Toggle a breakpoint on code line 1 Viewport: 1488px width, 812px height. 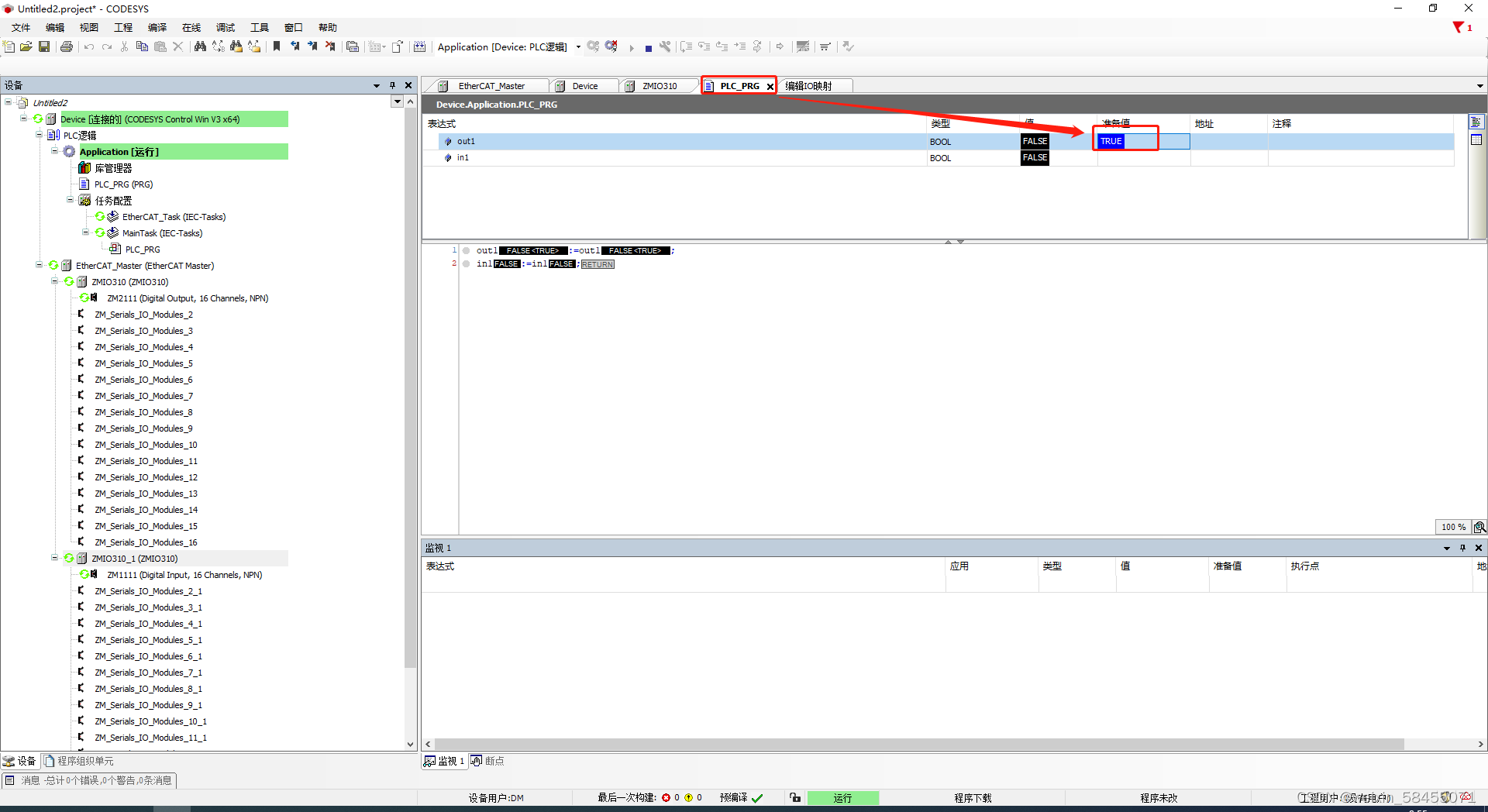point(465,250)
